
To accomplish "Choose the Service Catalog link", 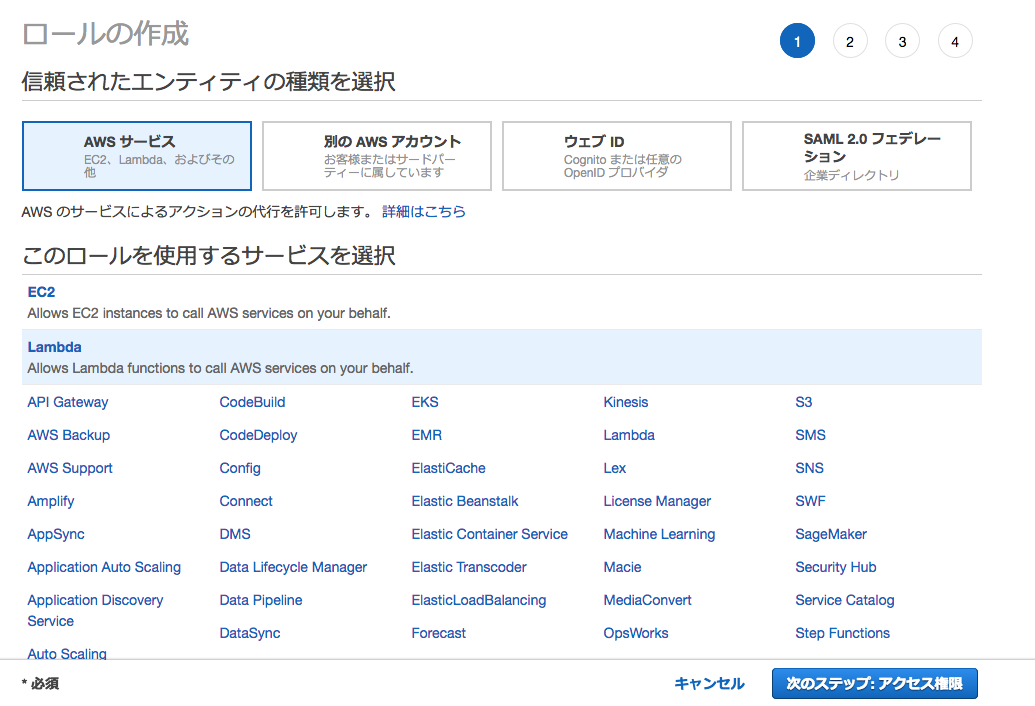I will click(x=845, y=600).
